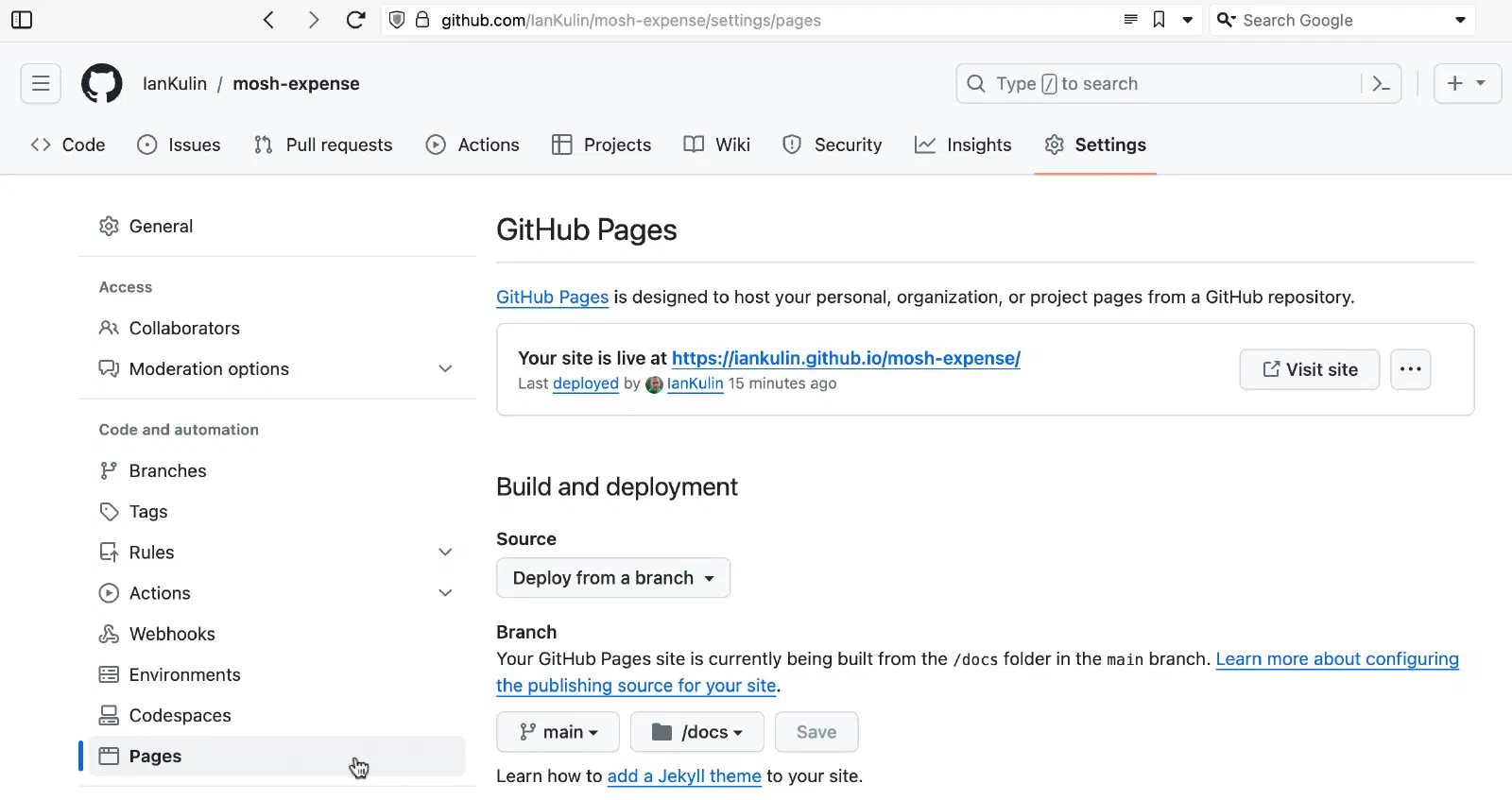Click the bookmark icon in address bar
The width and height of the screenshot is (1512, 800).
(1159, 20)
